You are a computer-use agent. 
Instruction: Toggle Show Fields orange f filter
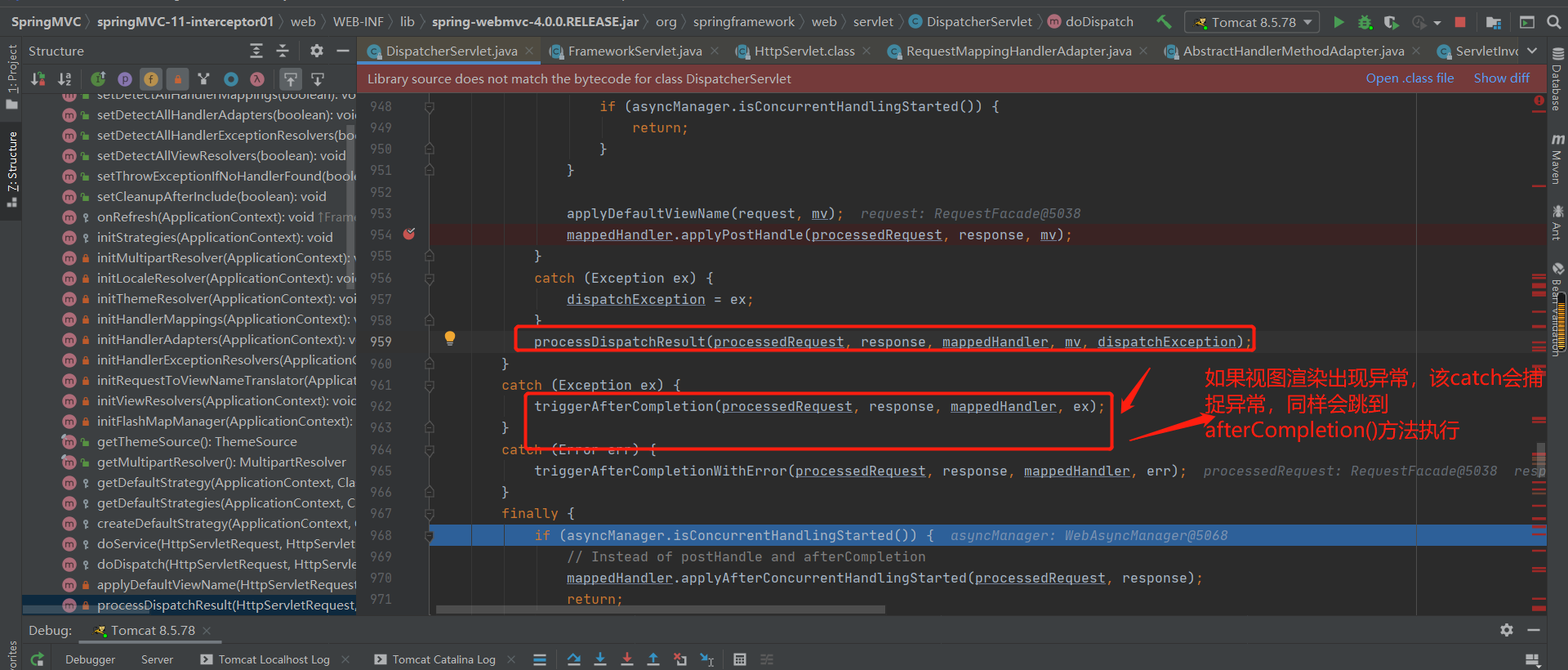(151, 78)
